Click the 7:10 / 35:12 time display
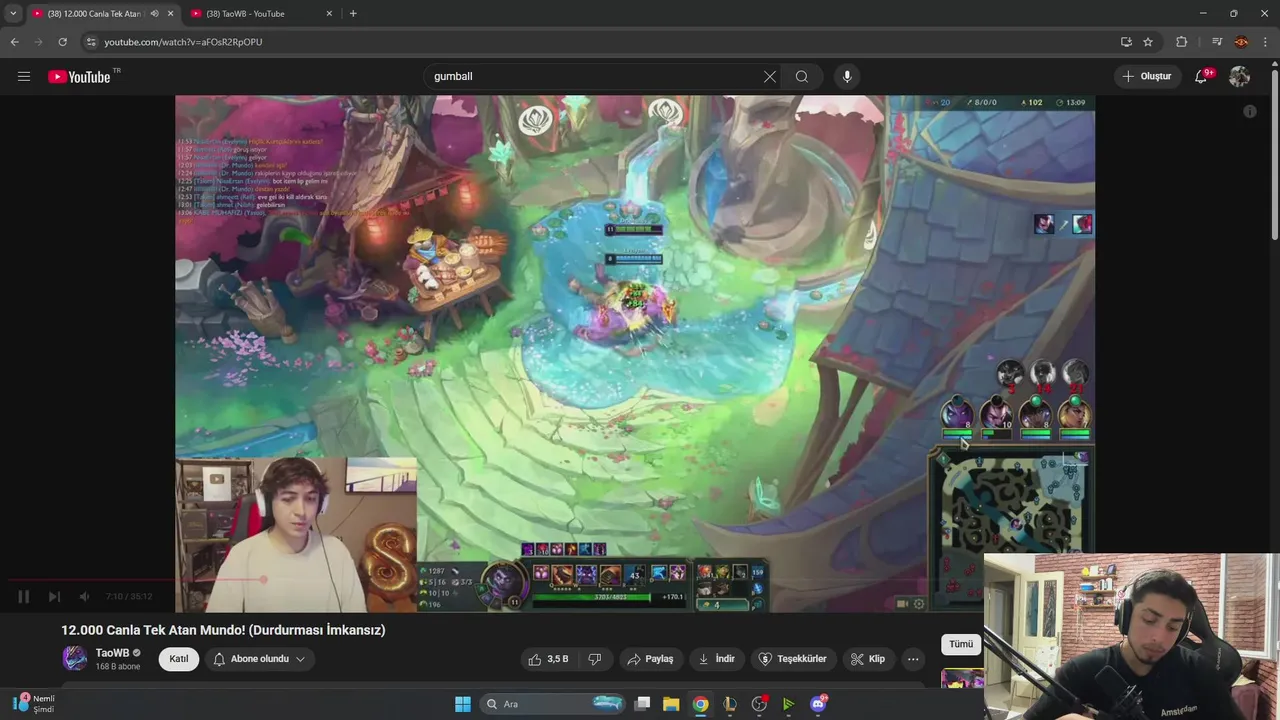 129,596
